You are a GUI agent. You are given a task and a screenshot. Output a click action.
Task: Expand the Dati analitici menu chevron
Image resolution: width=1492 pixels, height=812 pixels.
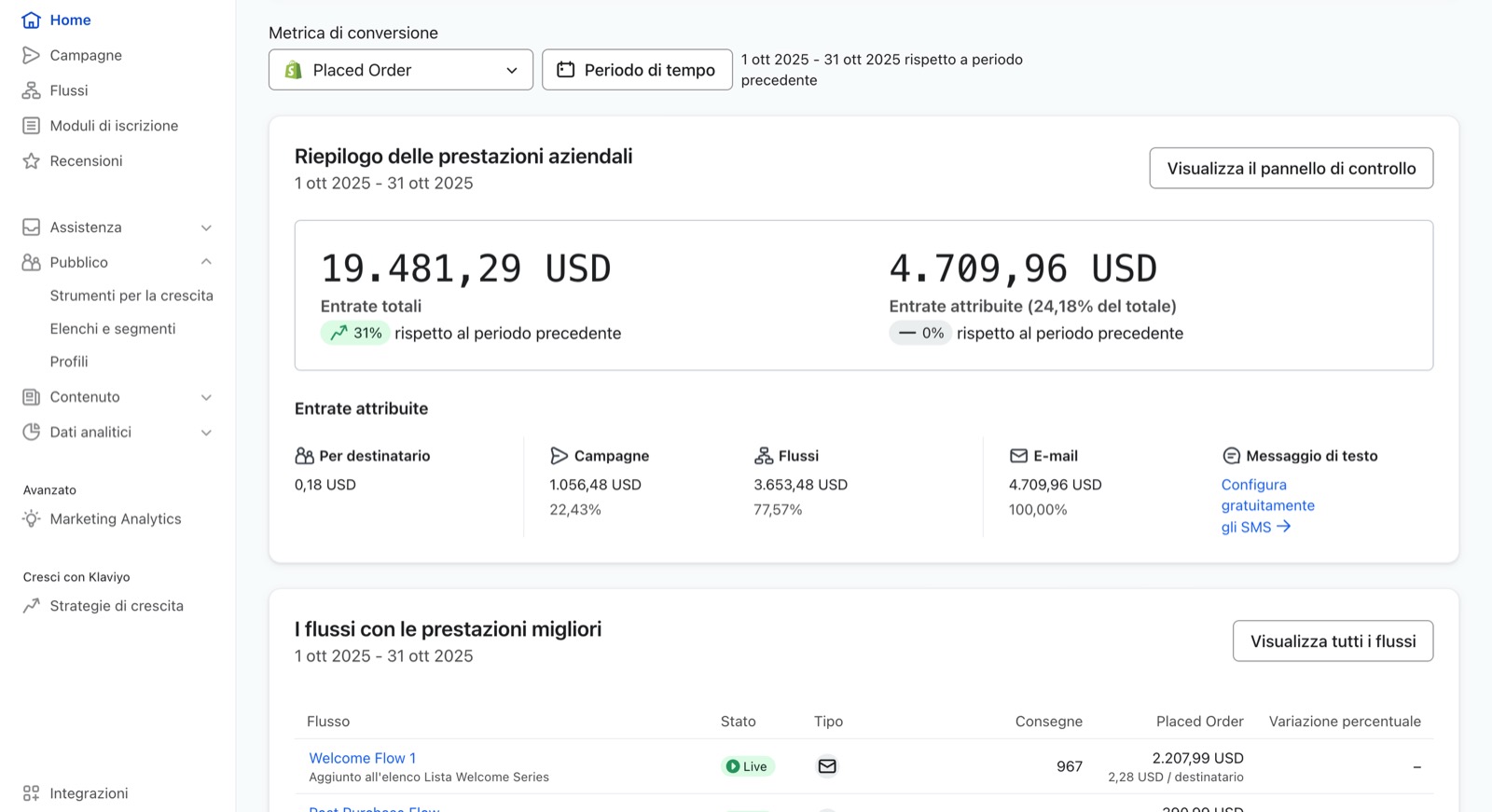click(x=206, y=433)
